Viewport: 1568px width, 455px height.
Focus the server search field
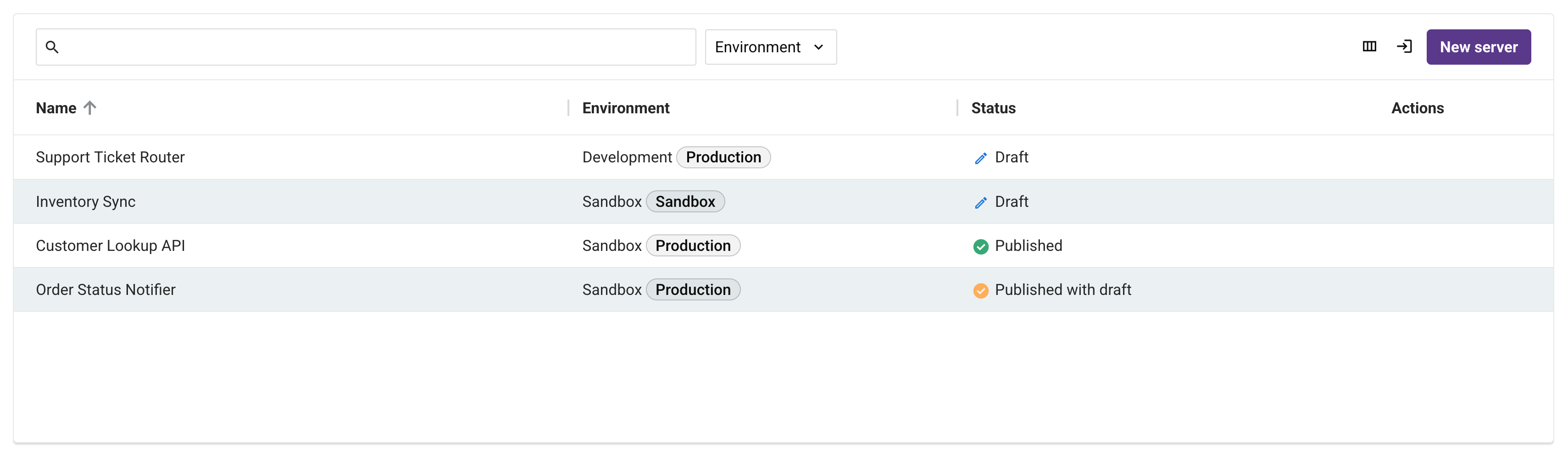365,47
